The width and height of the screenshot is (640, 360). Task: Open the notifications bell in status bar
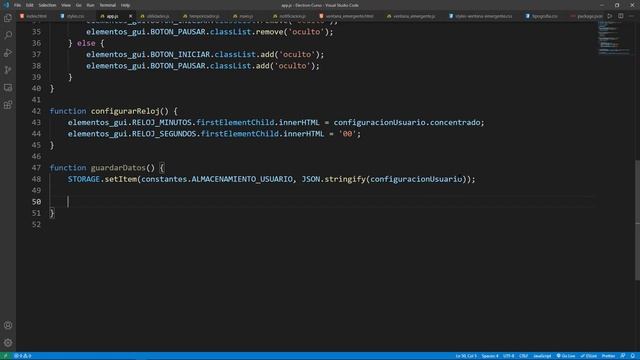point(633,356)
